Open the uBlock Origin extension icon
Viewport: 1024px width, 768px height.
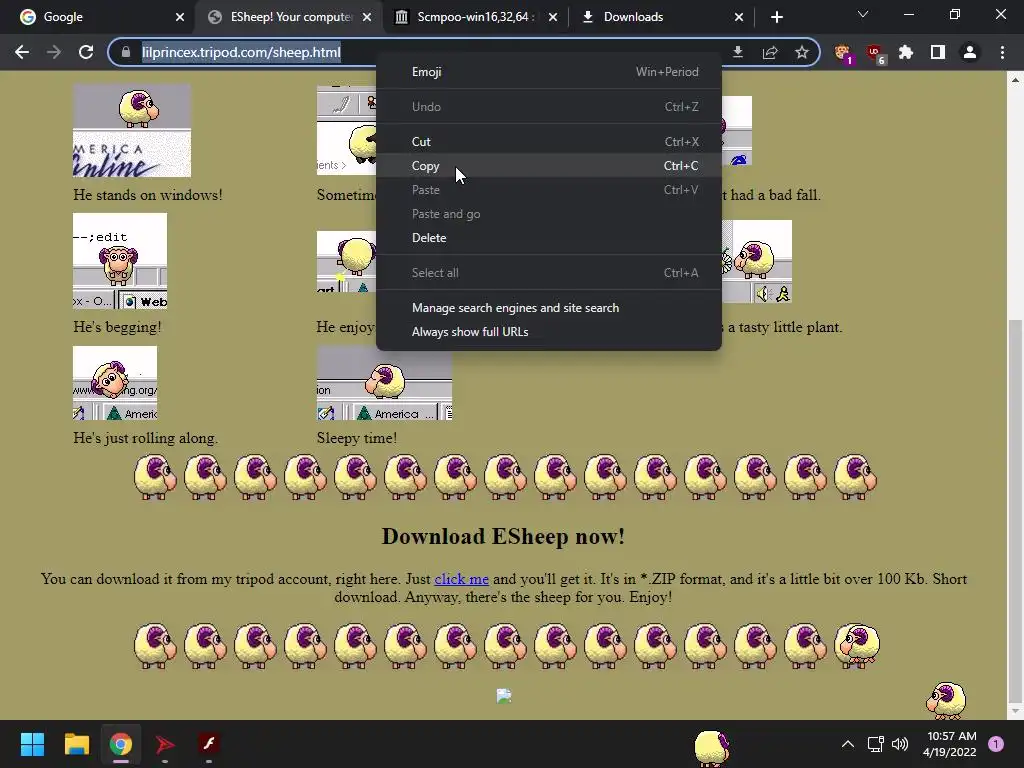875,53
